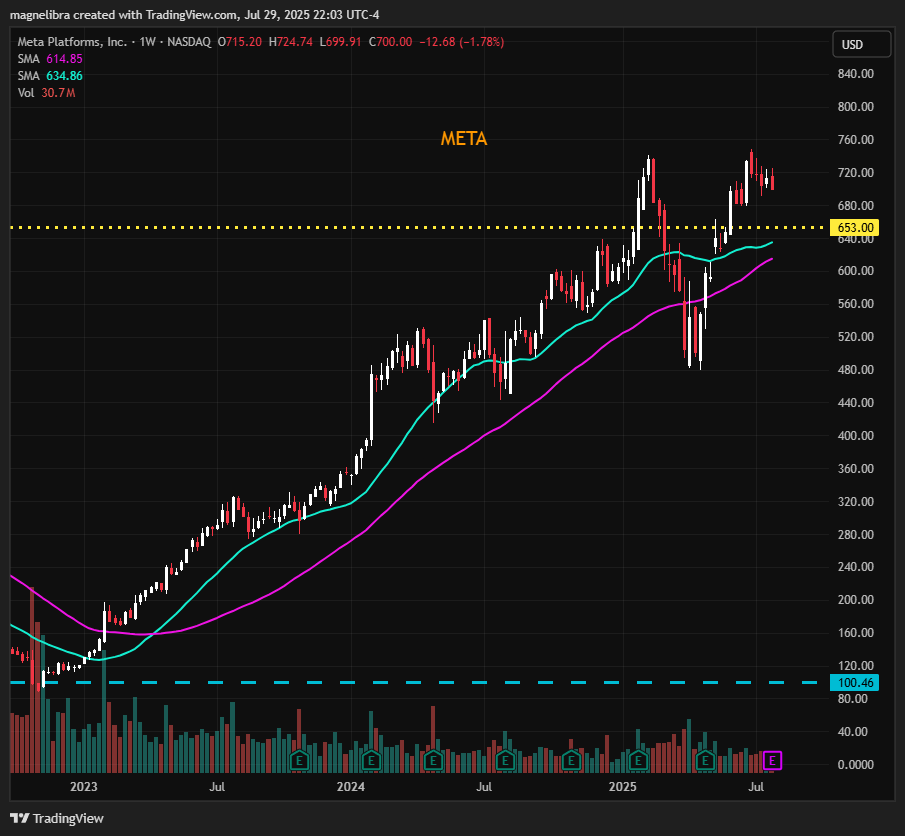
Task: Click the 720.00 price axis label
Action: 855,173
